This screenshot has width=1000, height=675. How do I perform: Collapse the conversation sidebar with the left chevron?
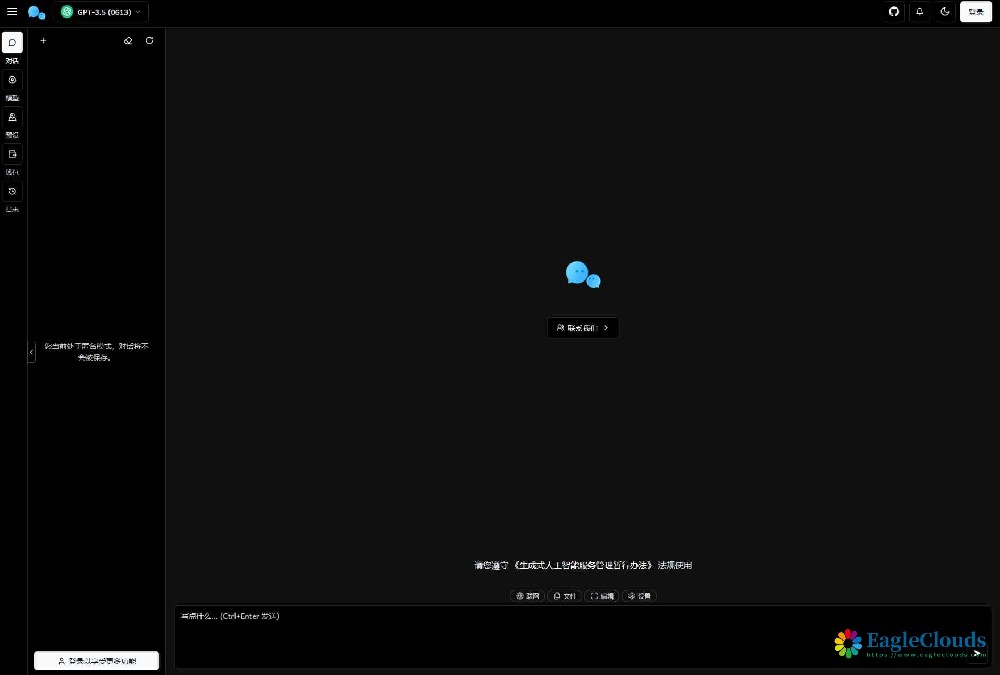[x=31, y=352]
